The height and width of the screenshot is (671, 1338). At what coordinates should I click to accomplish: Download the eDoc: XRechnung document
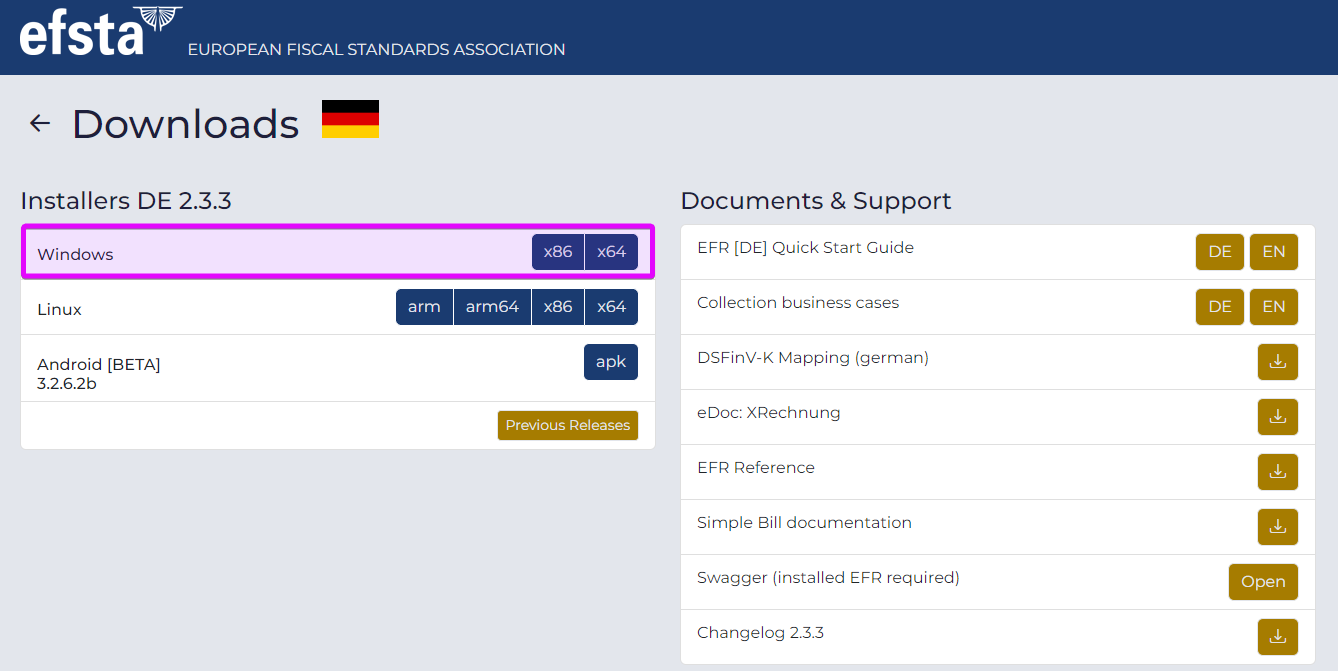click(x=1277, y=417)
